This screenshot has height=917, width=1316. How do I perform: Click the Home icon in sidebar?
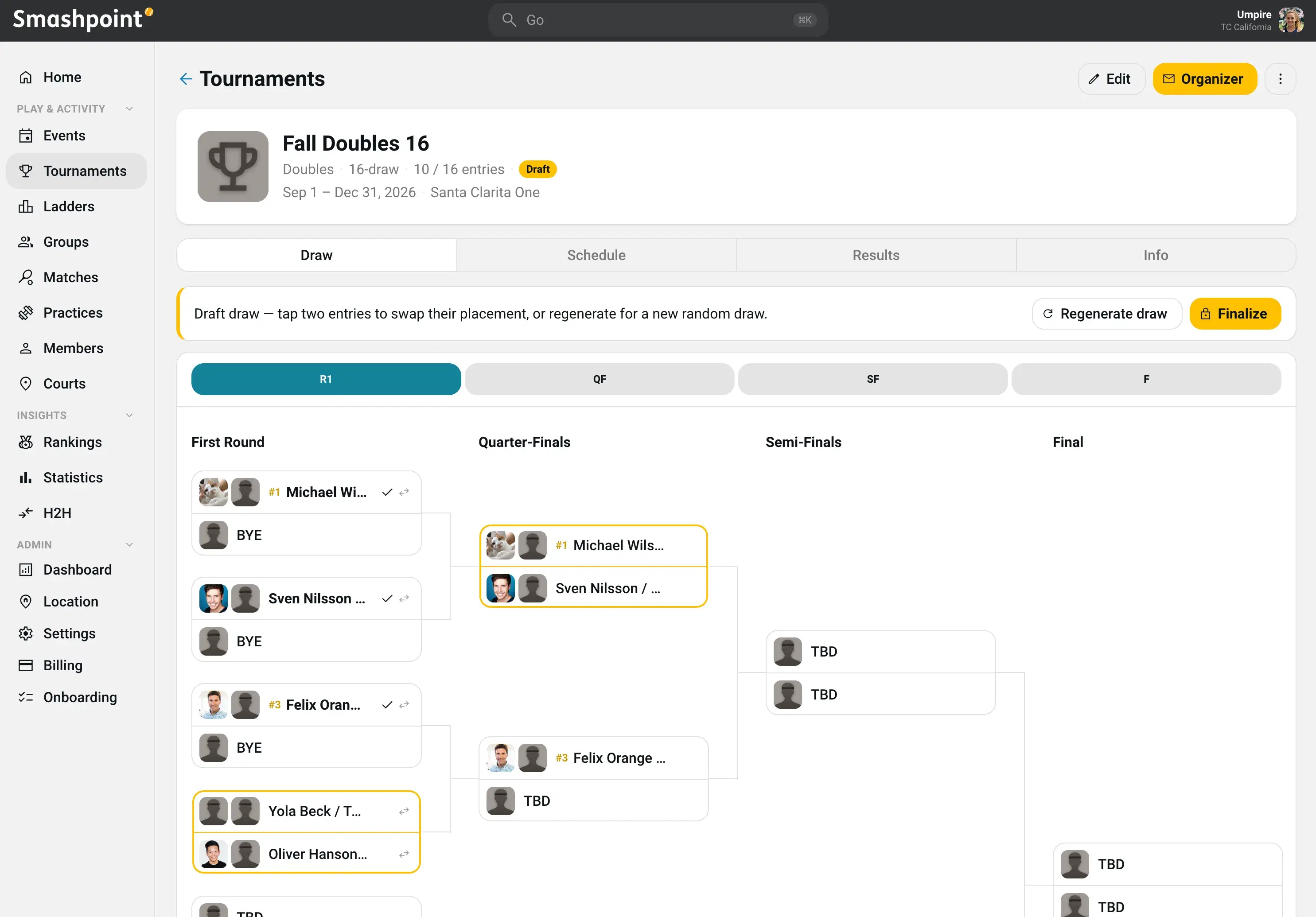[x=26, y=78]
